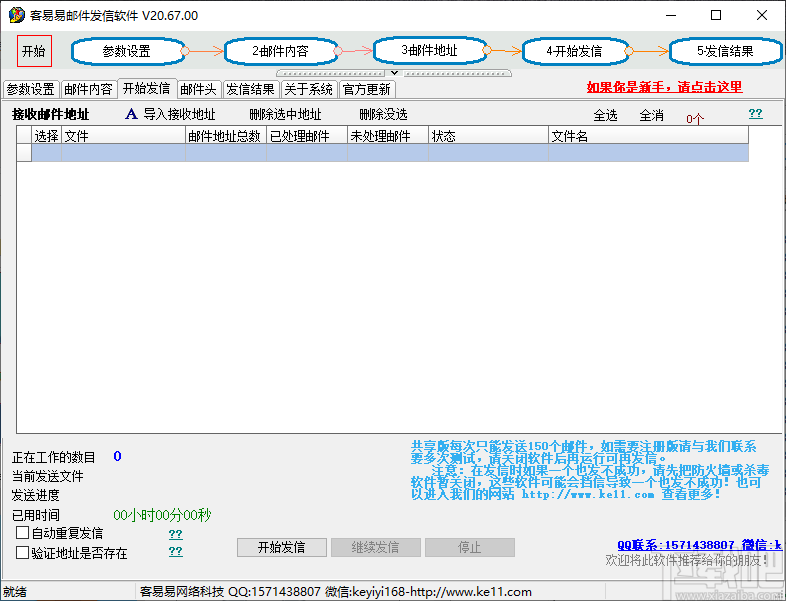Select the highlighted empty first table row
This screenshot has width=786, height=601.
(x=390, y=153)
